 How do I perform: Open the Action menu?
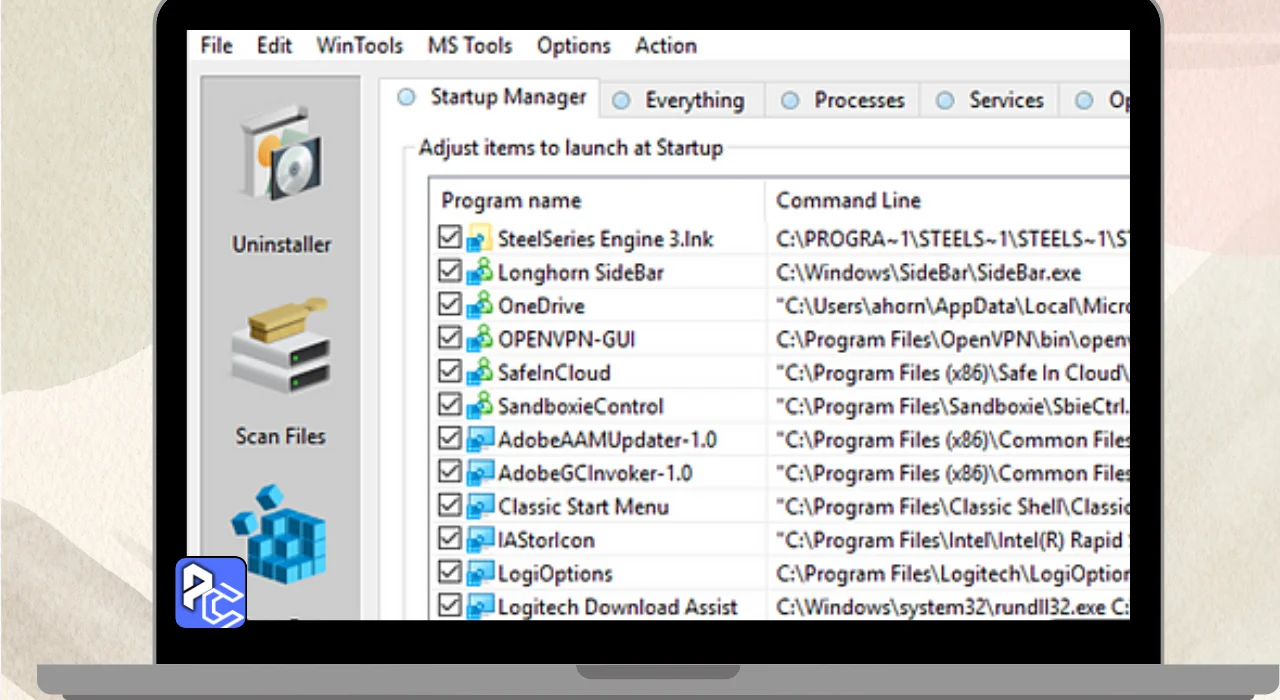click(666, 46)
